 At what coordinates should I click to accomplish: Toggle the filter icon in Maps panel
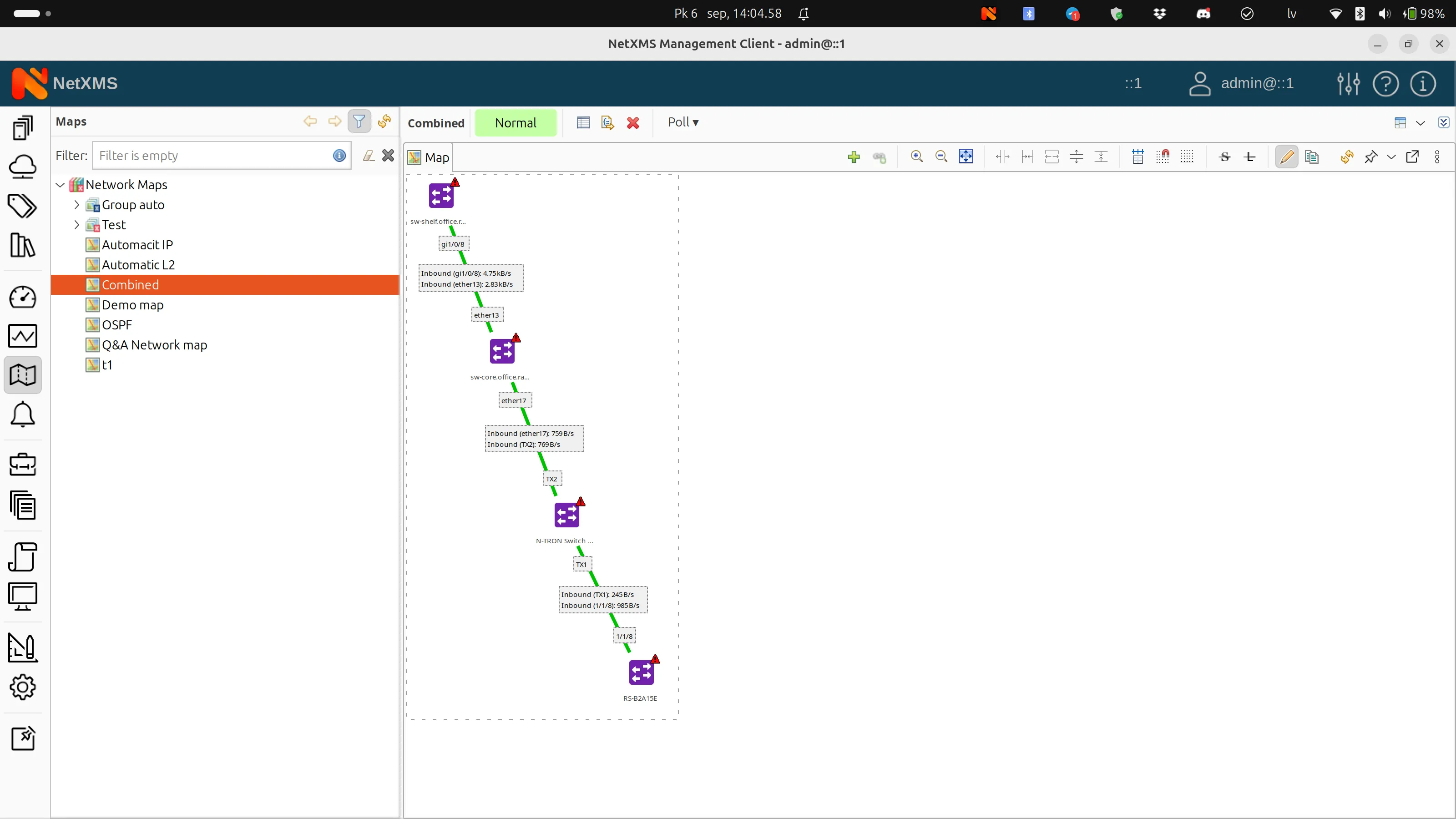[x=359, y=121]
